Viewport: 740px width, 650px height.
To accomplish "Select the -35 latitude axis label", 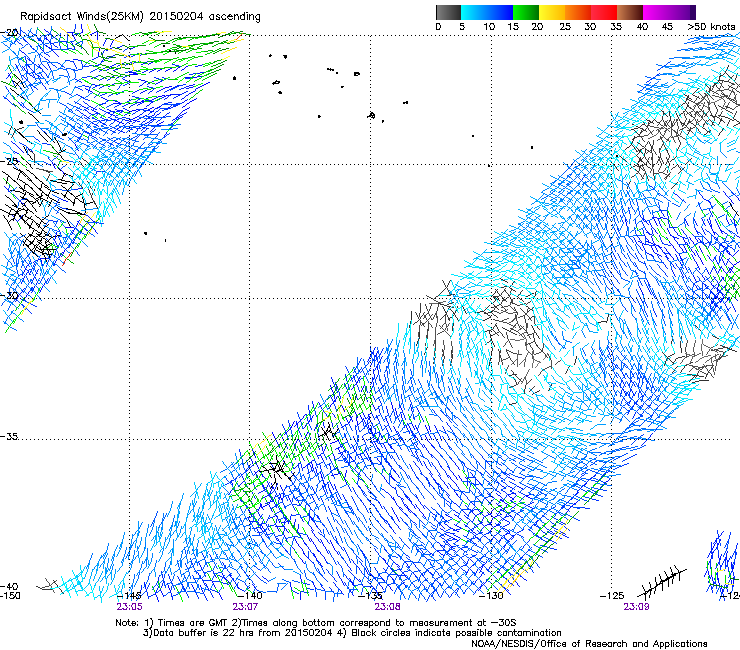I will (9, 437).
